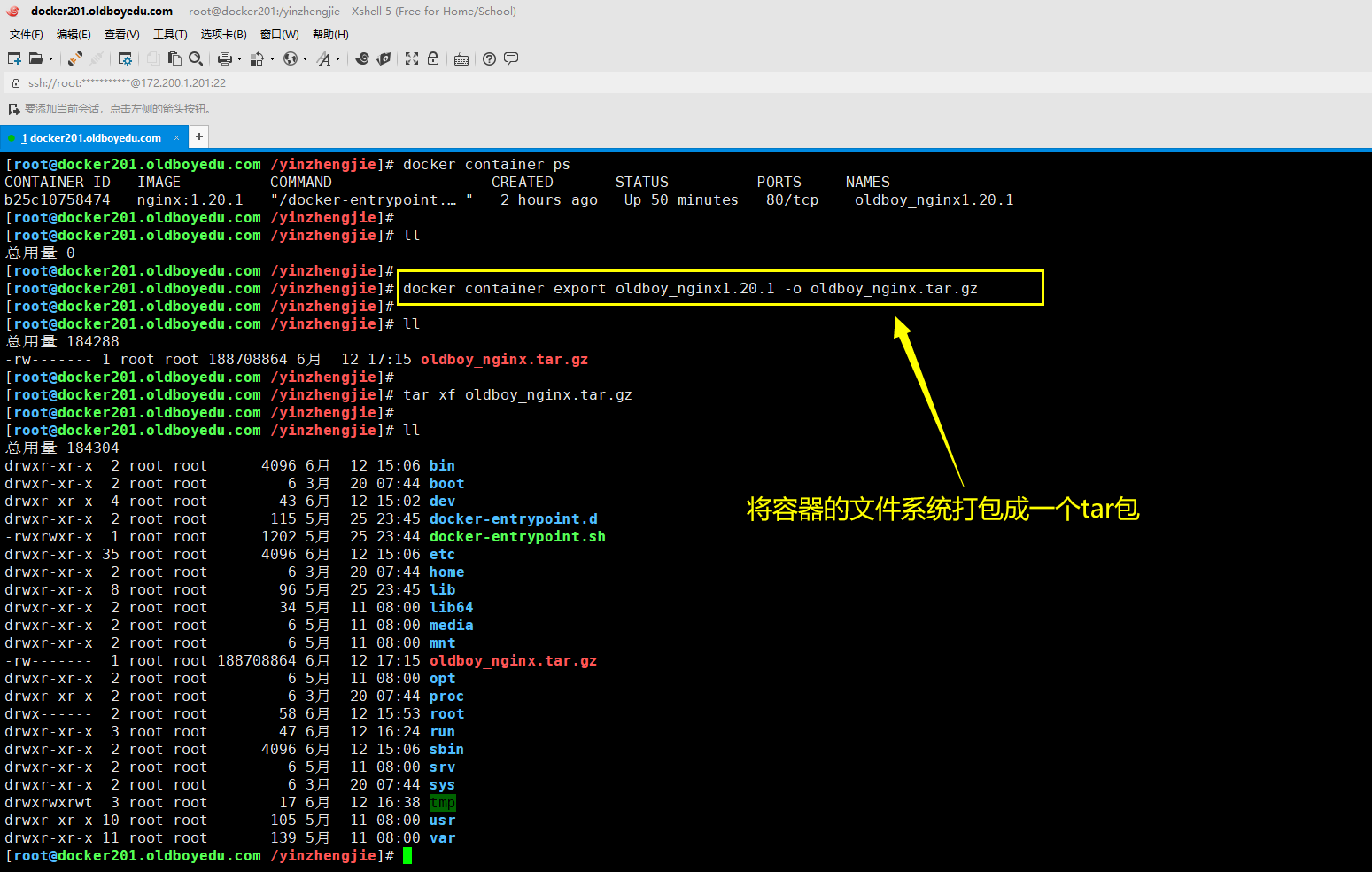Launch Xftp file transfer icon

(384, 58)
